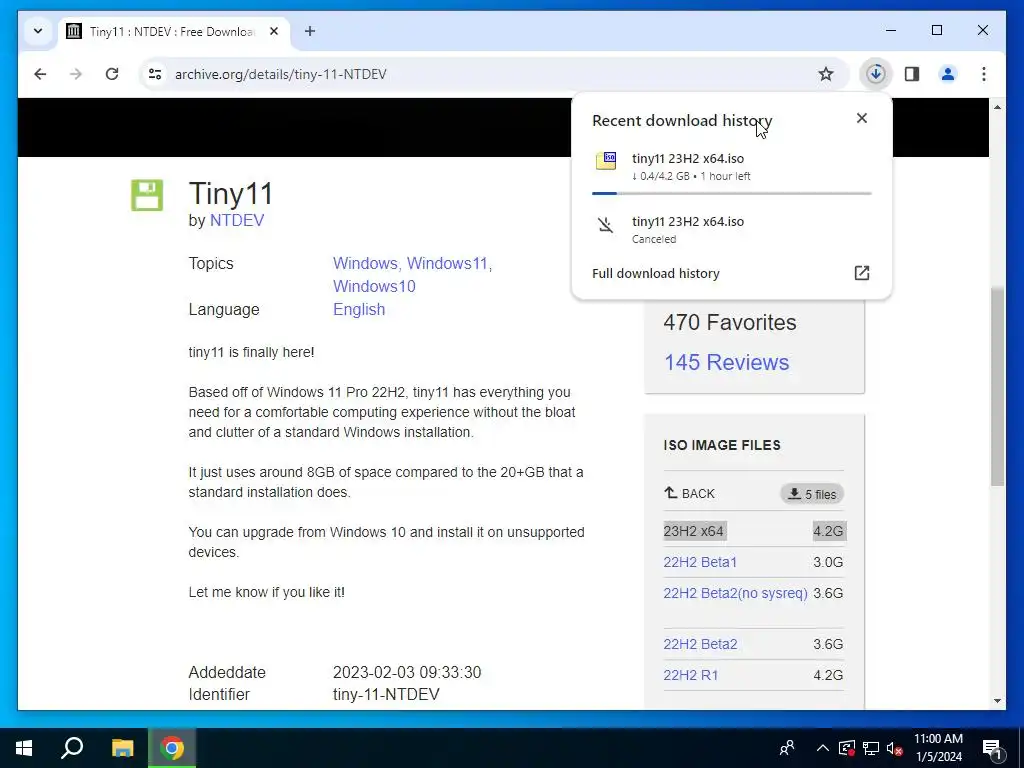
Task: Click the canceled tiny11 23H2 x64.iso entry
Action: pyautogui.click(x=731, y=229)
